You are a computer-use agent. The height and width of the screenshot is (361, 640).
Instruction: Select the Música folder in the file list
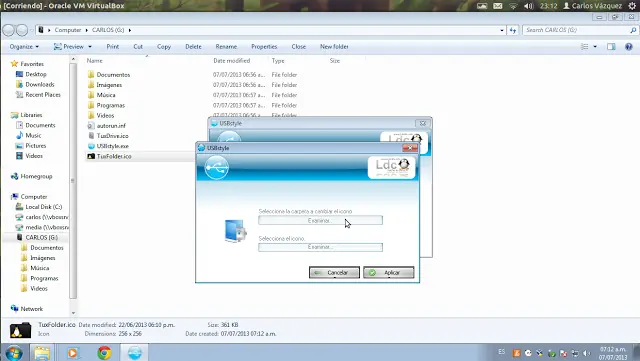tap(106, 95)
